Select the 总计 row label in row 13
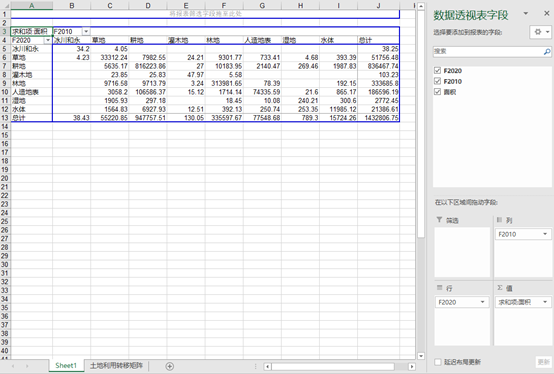The width and height of the screenshot is (554, 374). (31, 118)
